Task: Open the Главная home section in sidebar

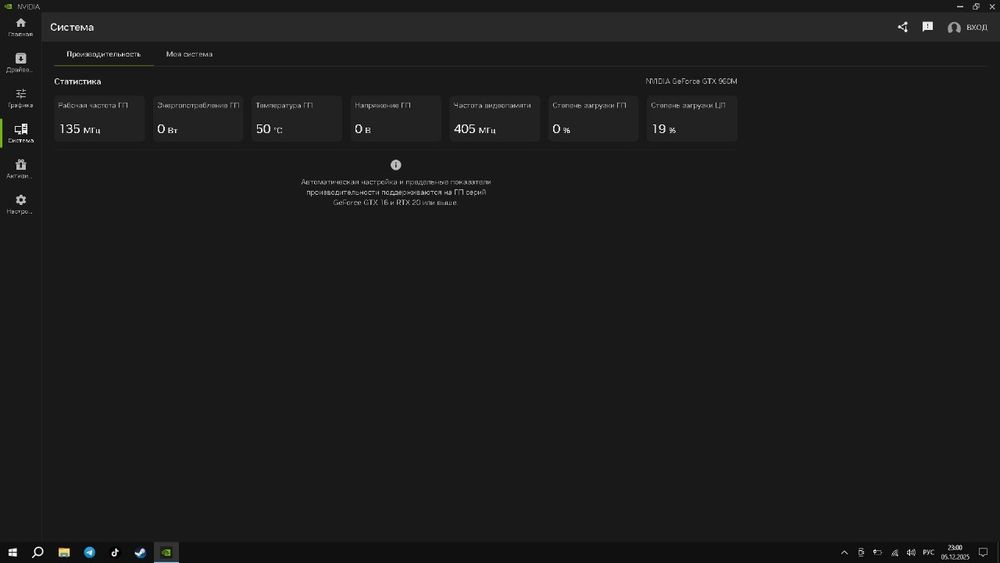Action: (x=20, y=27)
